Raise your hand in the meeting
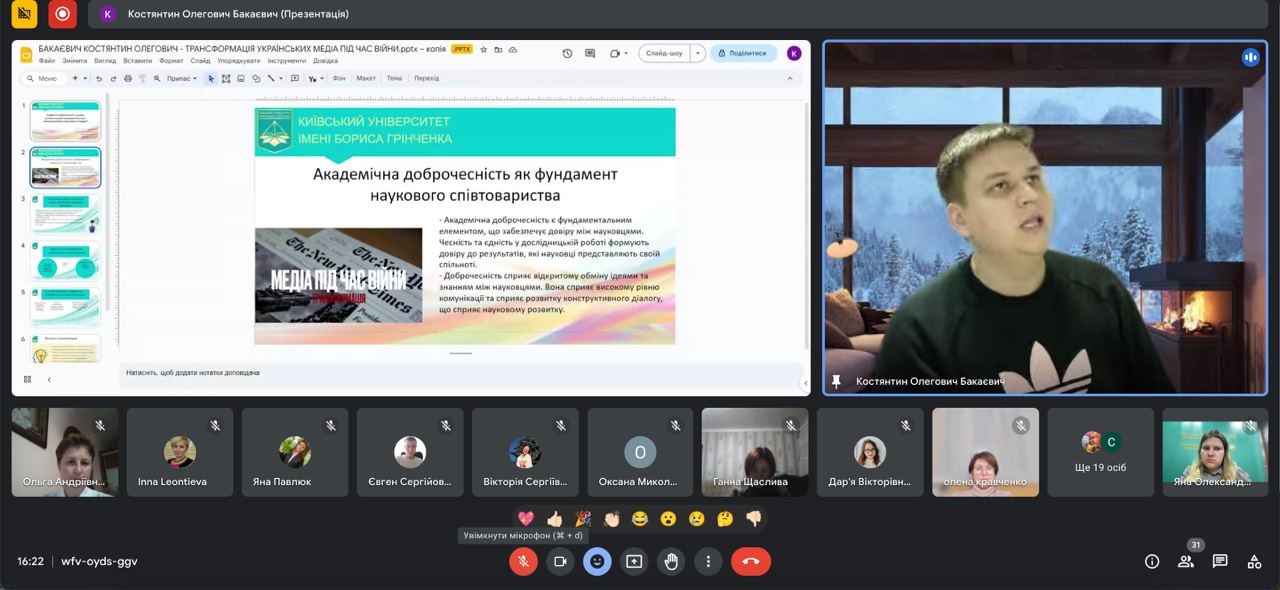 671,562
